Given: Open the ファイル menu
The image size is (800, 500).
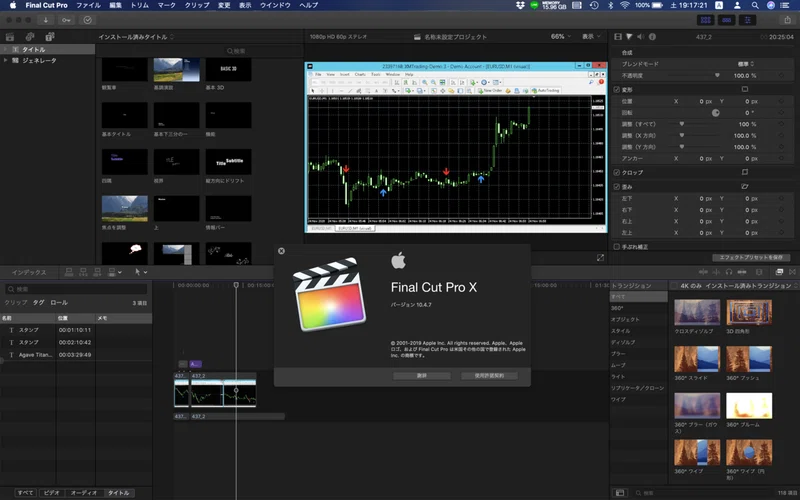Looking at the screenshot, I should click(88, 5).
